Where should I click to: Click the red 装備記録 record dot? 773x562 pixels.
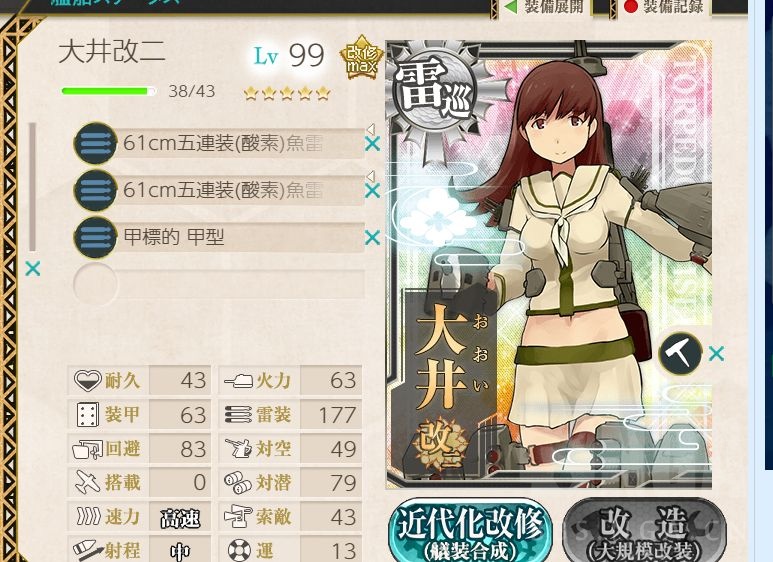[631, 6]
